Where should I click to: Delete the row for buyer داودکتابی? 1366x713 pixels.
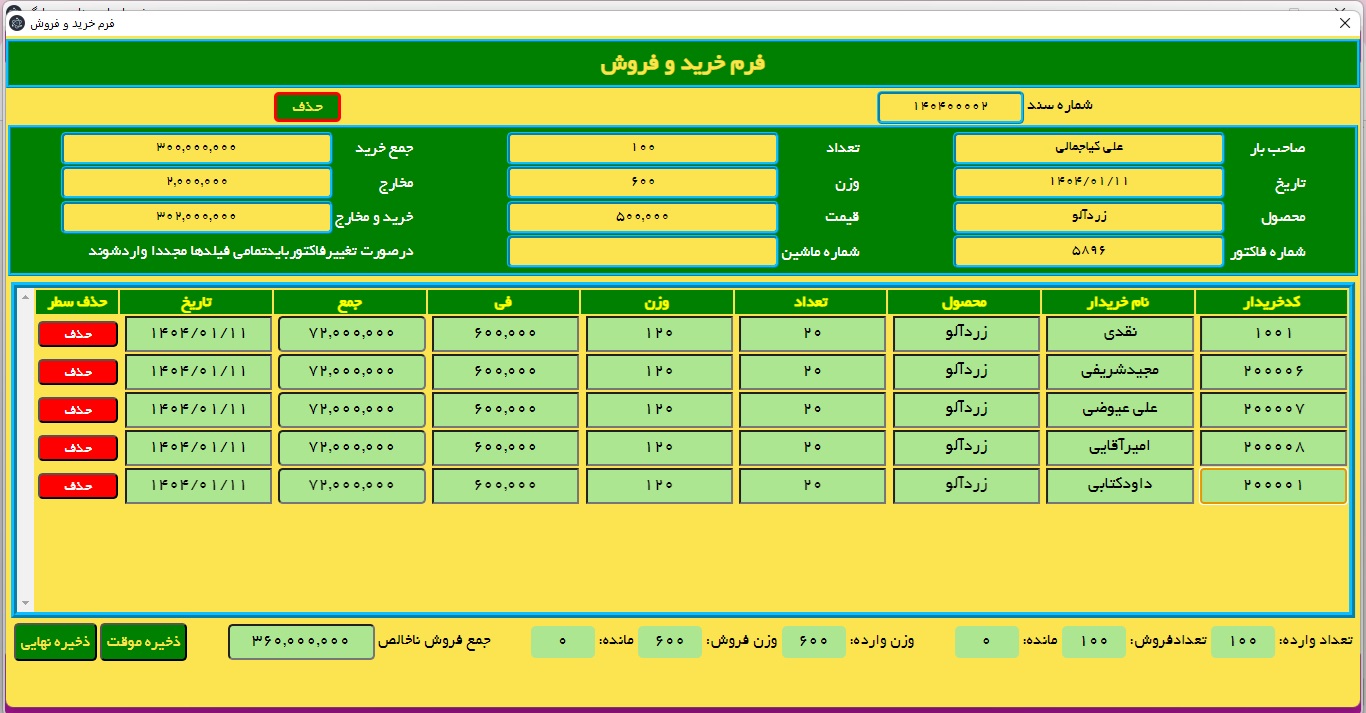coord(78,486)
